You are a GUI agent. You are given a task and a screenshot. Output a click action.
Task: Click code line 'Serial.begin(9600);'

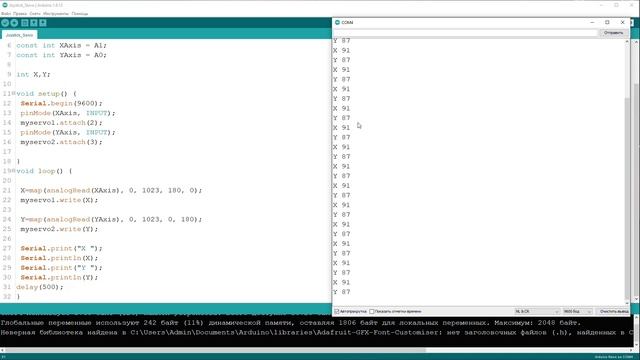pyautogui.click(x=62, y=103)
